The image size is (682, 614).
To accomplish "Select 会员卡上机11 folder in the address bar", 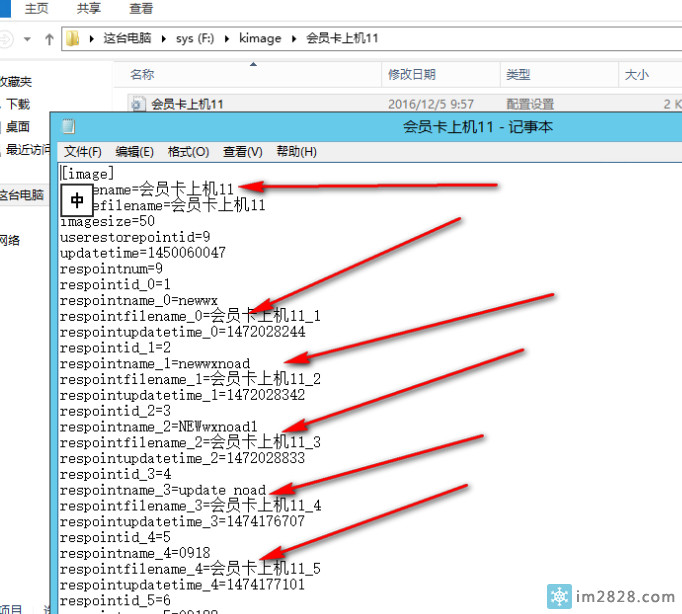I will click(342, 38).
